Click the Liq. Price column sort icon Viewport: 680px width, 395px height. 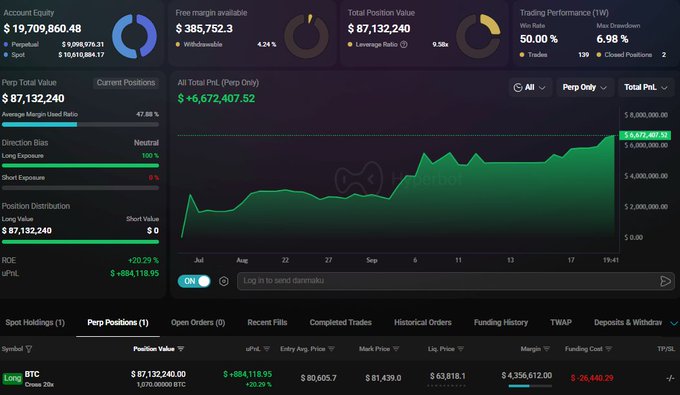[x=461, y=349]
